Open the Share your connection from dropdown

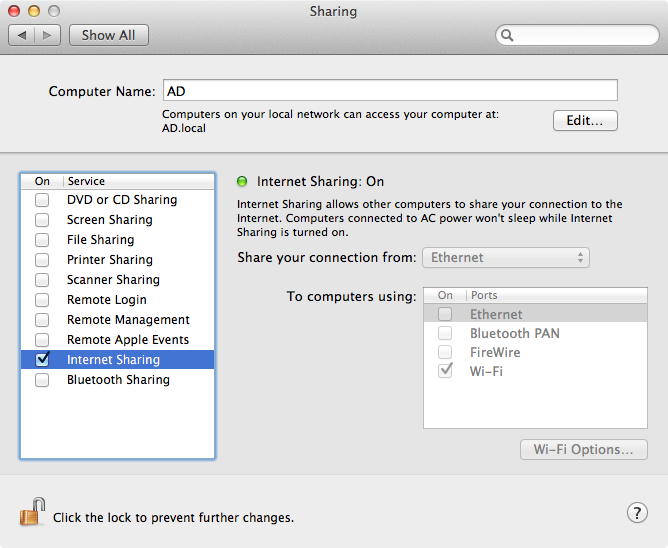(506, 257)
